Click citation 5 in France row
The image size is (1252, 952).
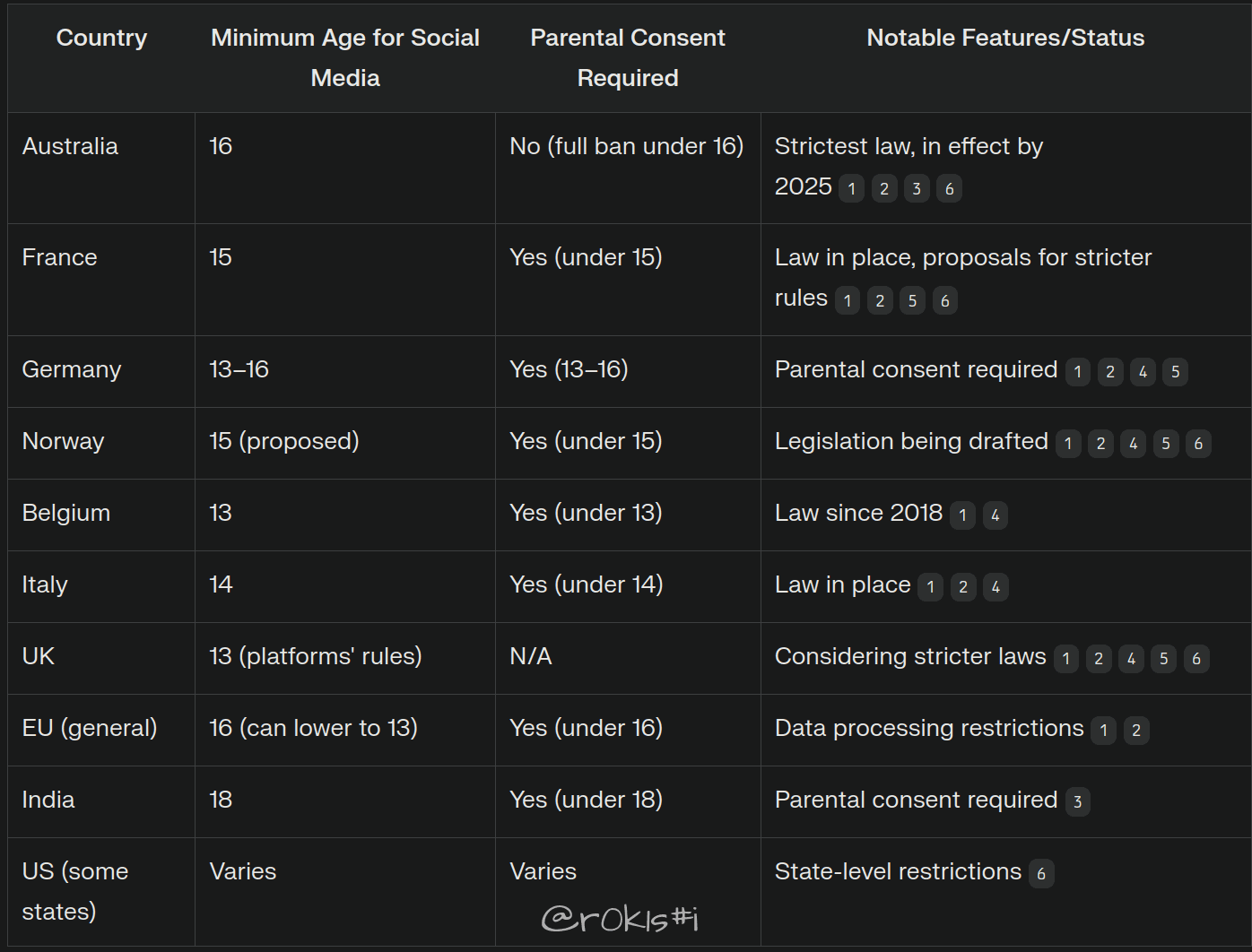(912, 300)
